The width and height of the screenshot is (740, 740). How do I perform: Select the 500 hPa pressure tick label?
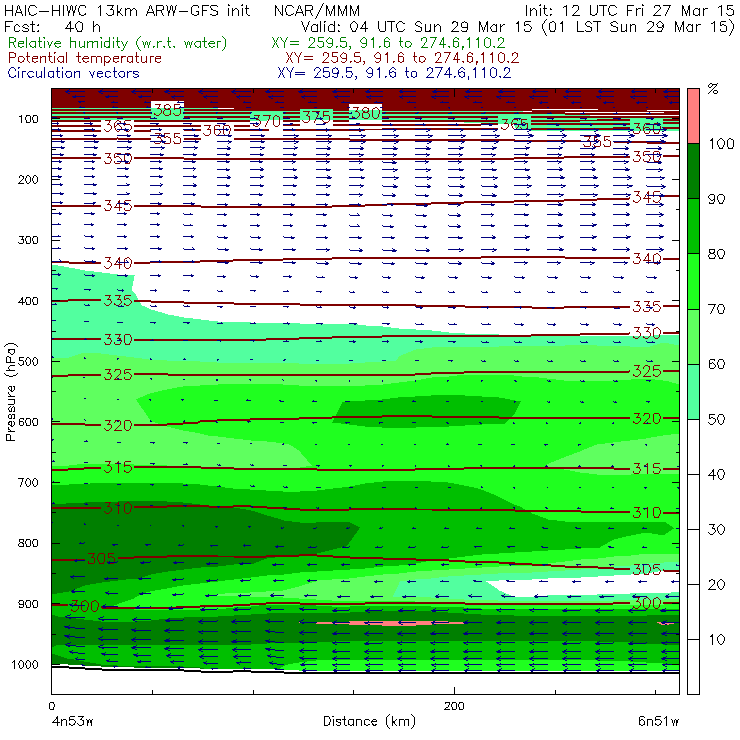(28, 361)
